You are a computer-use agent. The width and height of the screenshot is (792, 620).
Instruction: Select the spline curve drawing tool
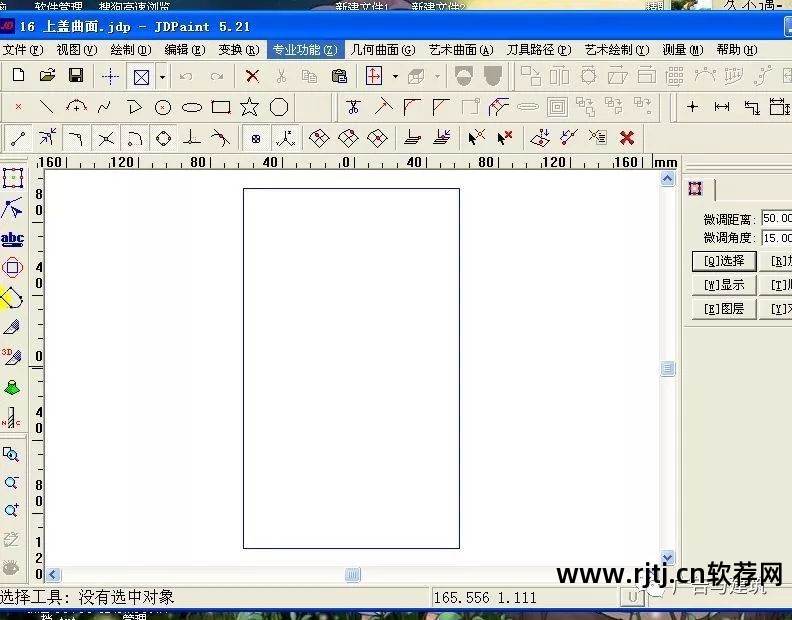[x=104, y=107]
